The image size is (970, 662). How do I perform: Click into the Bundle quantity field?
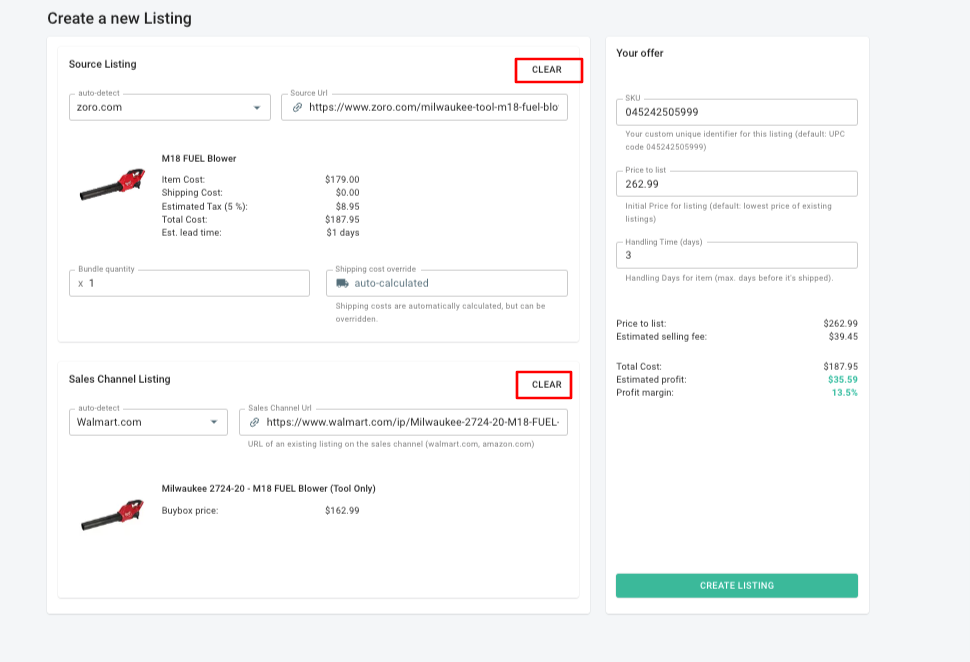tap(195, 283)
